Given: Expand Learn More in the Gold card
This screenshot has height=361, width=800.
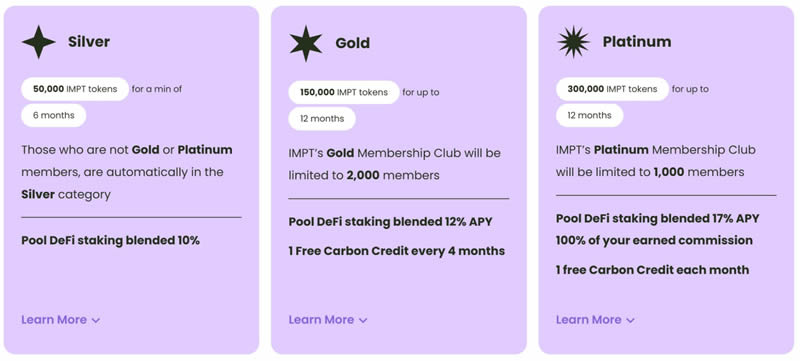Looking at the screenshot, I should pos(328,320).
